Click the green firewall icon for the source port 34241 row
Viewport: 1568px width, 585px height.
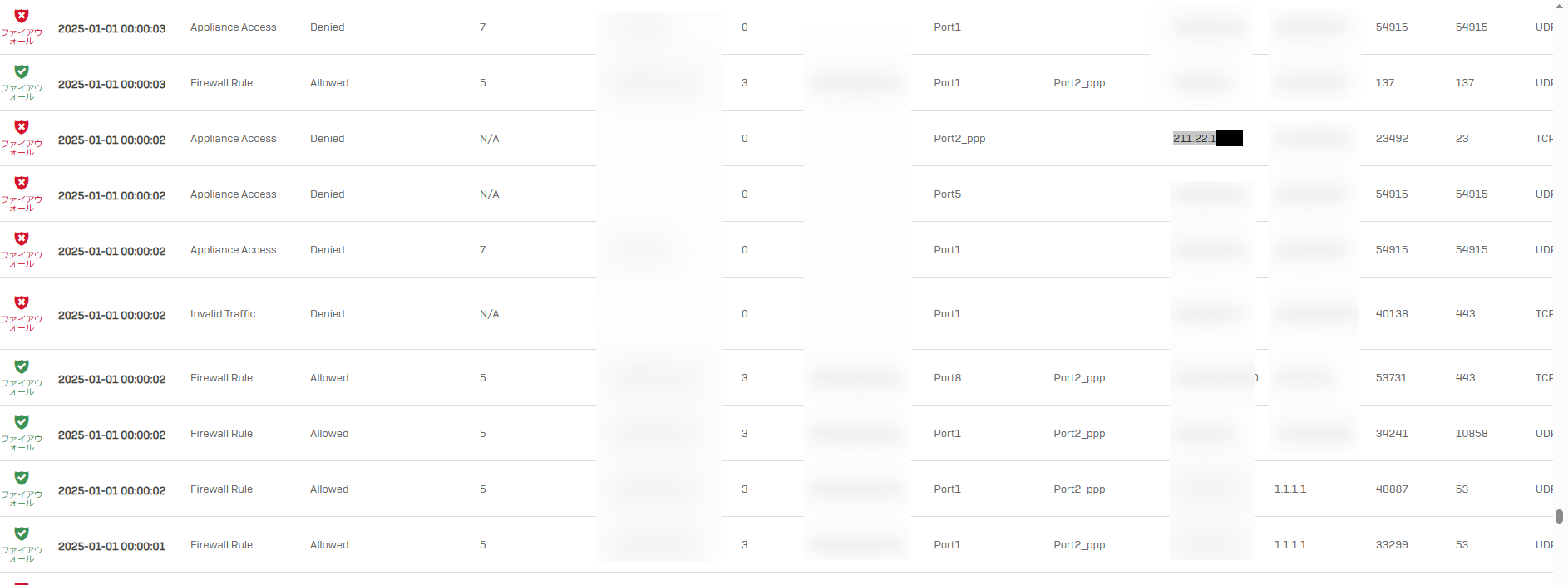(x=22, y=423)
